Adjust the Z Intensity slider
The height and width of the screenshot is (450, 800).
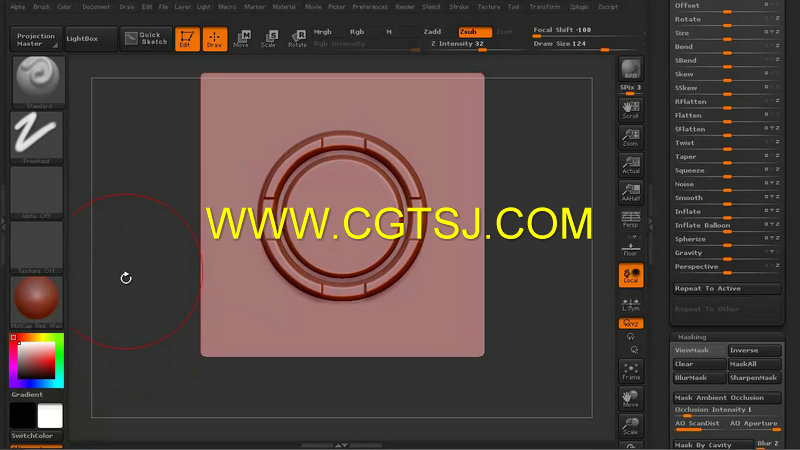click(x=476, y=45)
